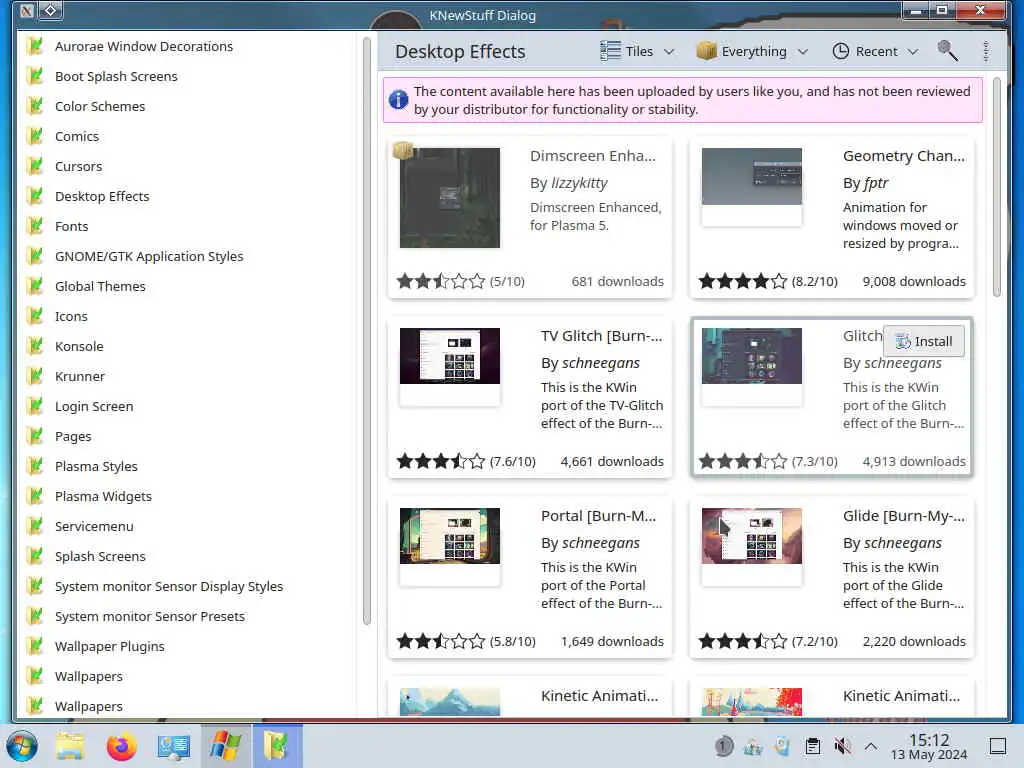This screenshot has width=1024, height=768.
Task: Open the Tiles view mode dropdown
Action: (x=637, y=51)
